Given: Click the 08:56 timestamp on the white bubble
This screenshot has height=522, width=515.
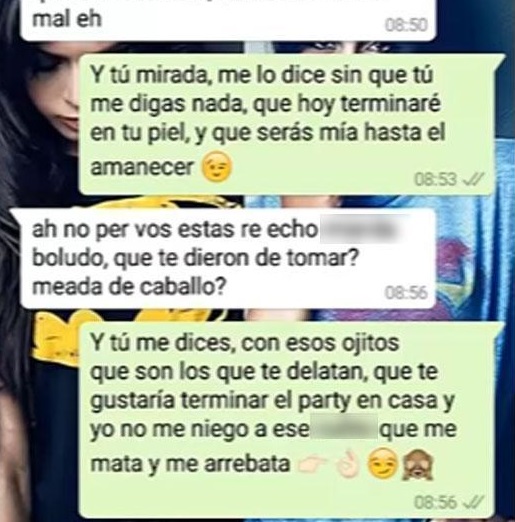Looking at the screenshot, I should [406, 293].
